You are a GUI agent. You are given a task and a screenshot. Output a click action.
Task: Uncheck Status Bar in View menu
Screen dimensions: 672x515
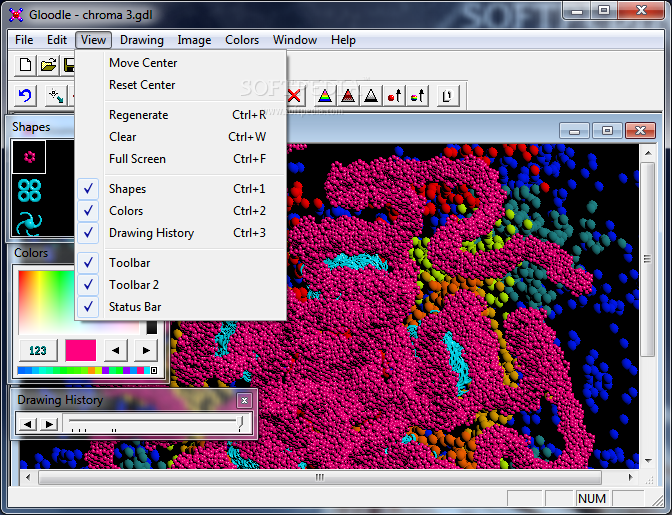coord(180,307)
